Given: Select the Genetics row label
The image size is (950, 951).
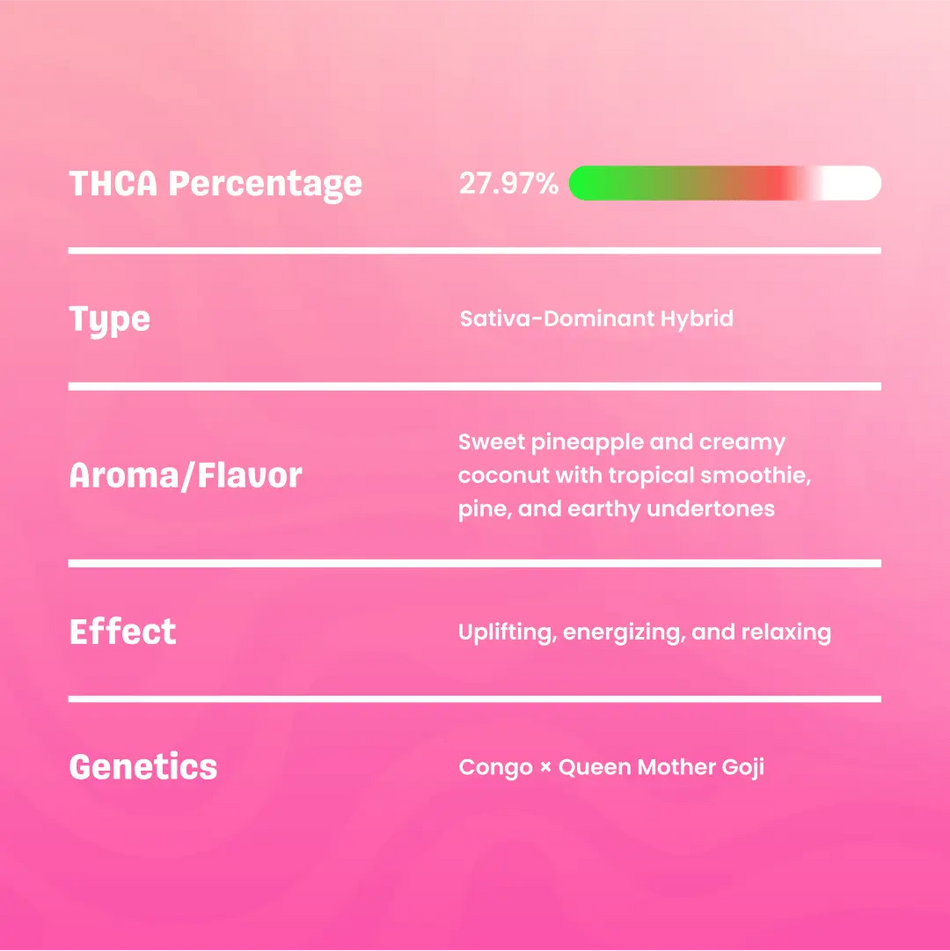Looking at the screenshot, I should pyautogui.click(x=143, y=767).
